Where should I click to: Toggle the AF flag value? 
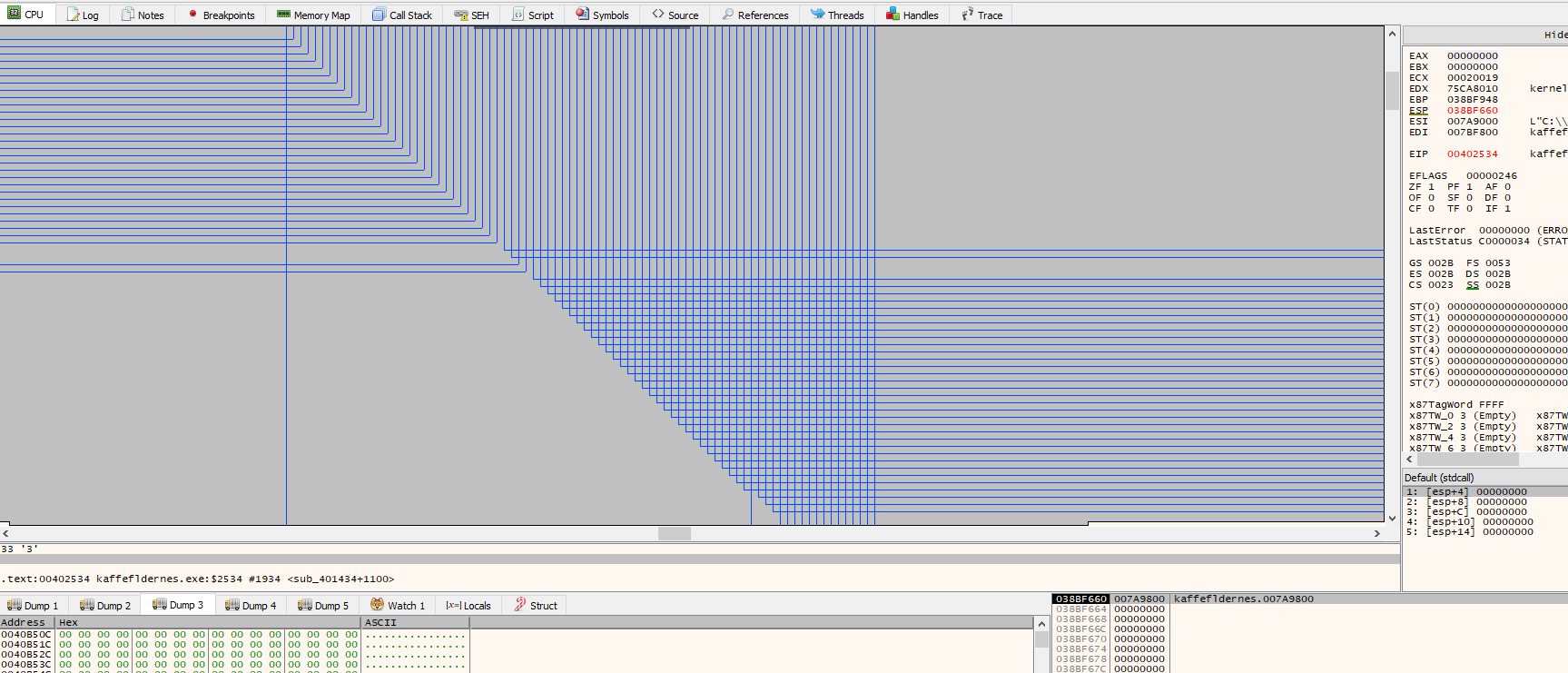point(1508,187)
